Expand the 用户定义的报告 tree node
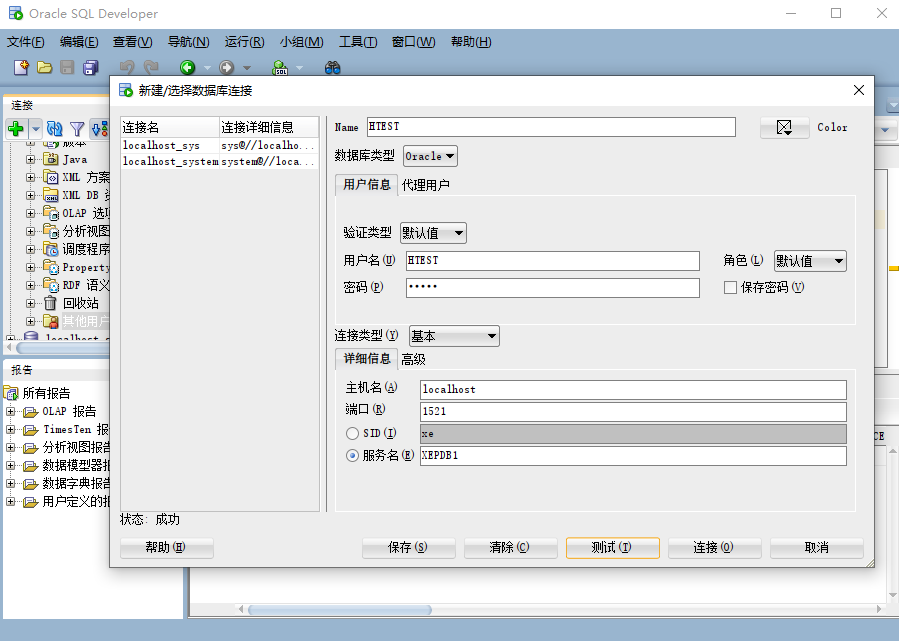899x641 pixels. click(x=10, y=502)
